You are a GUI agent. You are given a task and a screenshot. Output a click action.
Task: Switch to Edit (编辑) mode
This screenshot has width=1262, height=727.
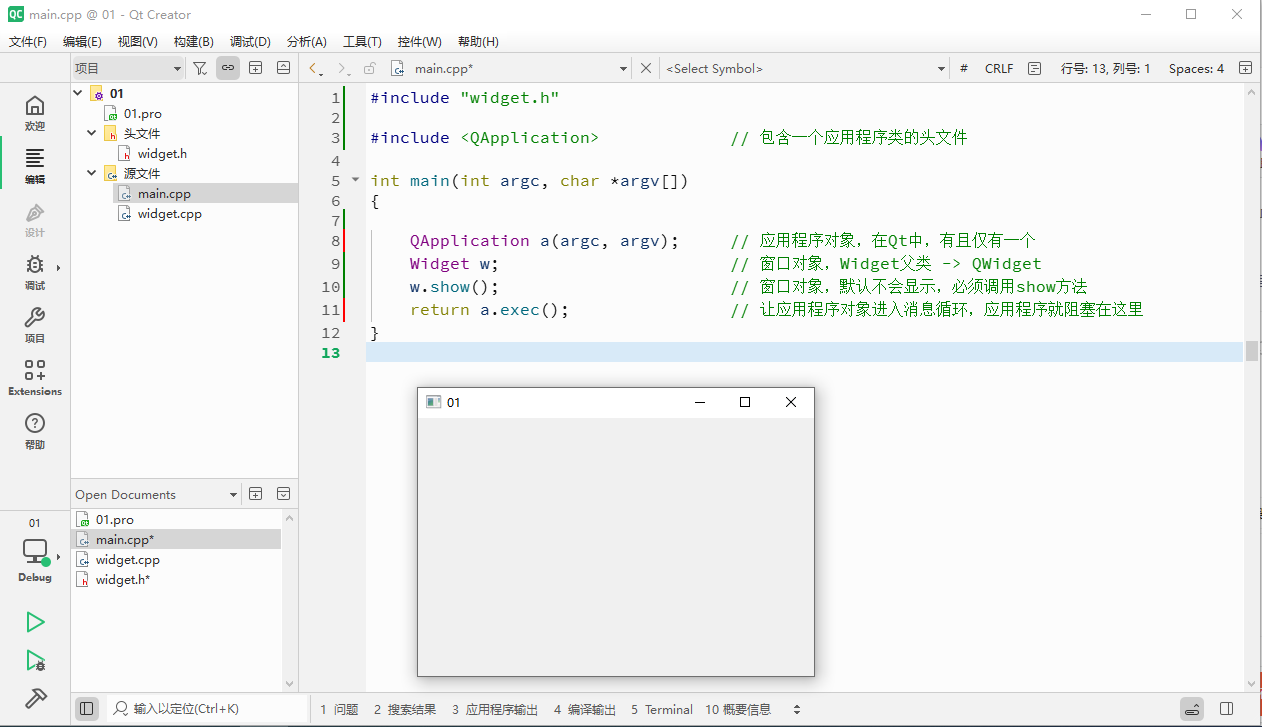[35, 166]
